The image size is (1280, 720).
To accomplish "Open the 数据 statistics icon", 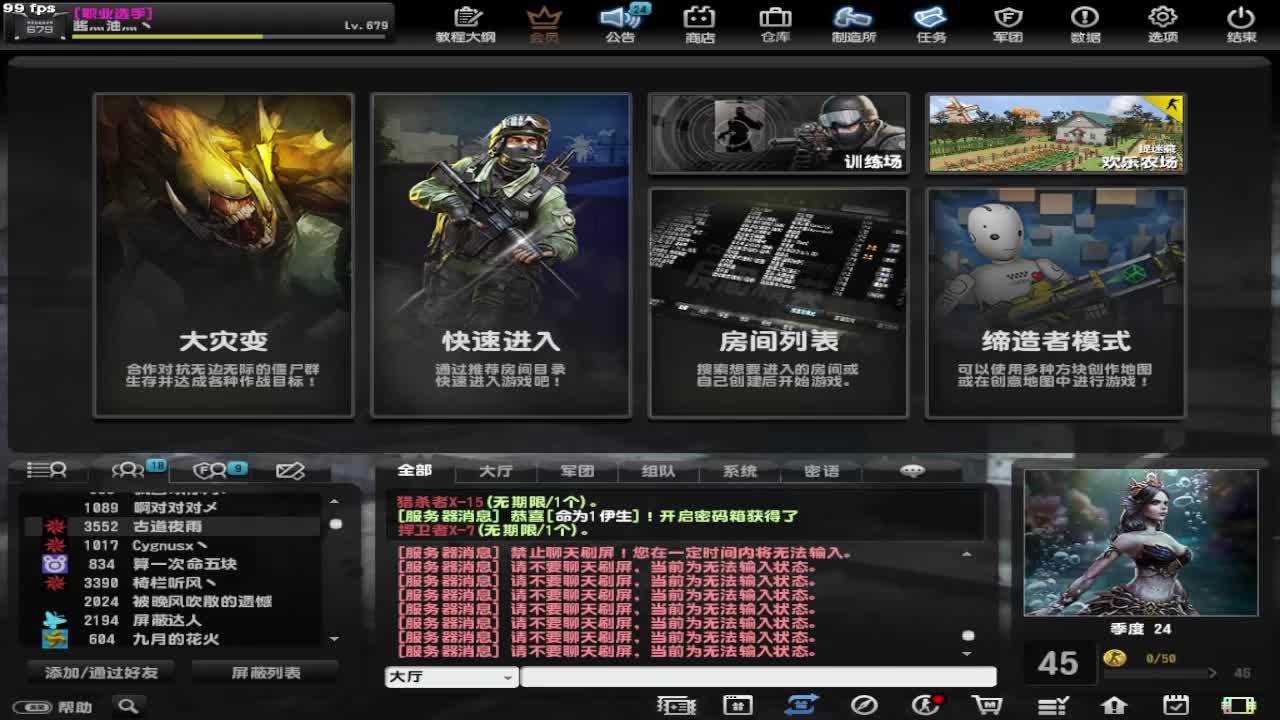I will click(1085, 24).
